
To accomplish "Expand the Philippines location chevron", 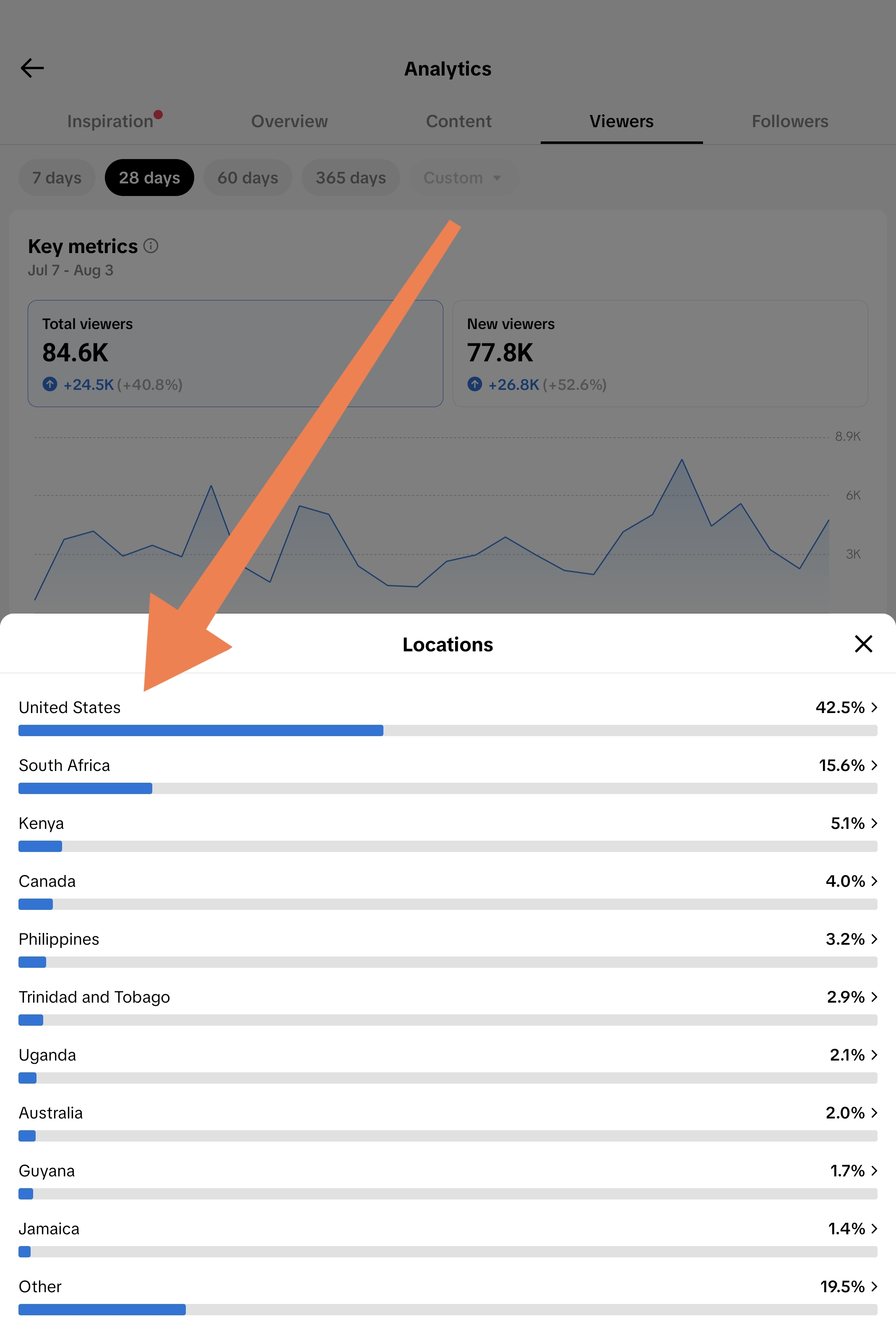I will click(874, 939).
